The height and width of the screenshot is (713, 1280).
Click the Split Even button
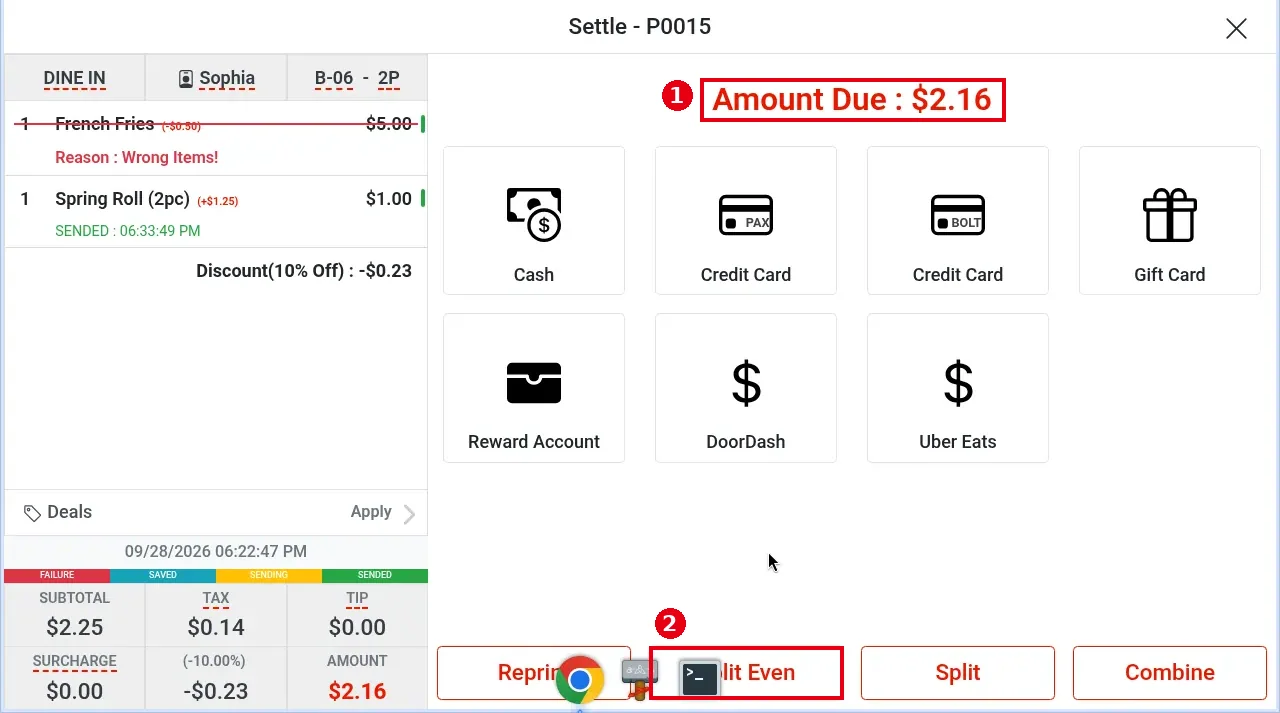pyautogui.click(x=746, y=672)
